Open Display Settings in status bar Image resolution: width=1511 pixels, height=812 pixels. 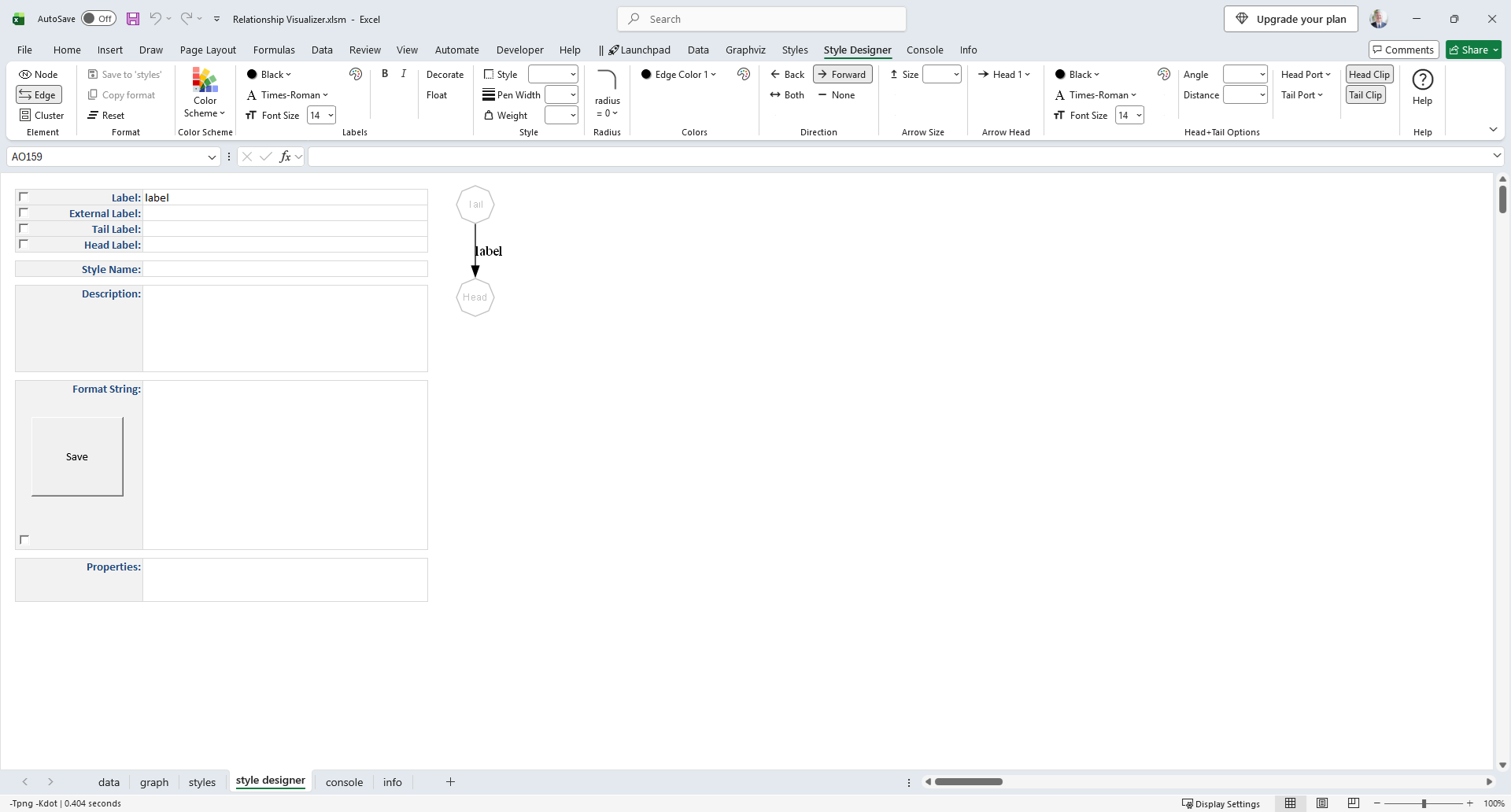tap(1221, 803)
